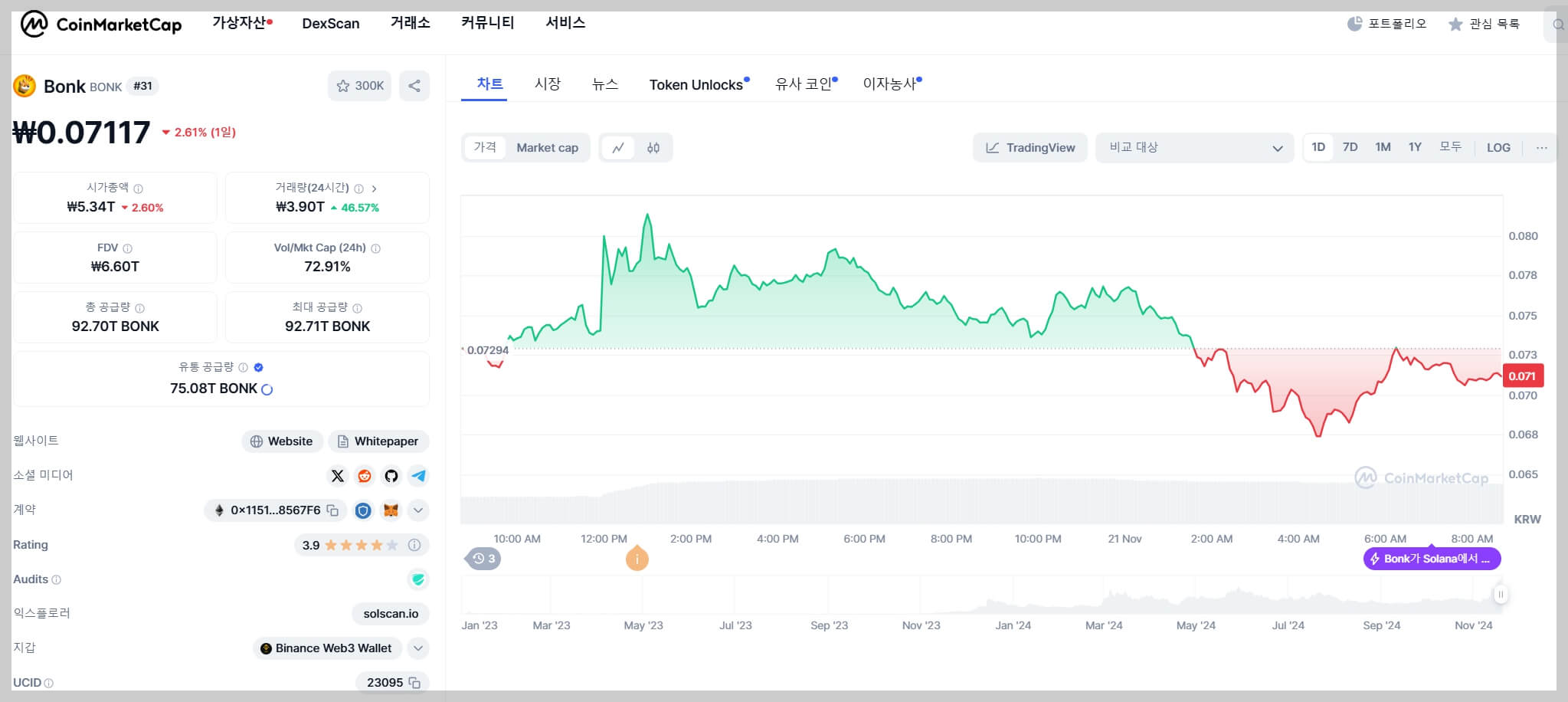This screenshot has height=702, width=1568.
Task: Select 1D time range
Action: [x=1318, y=147]
